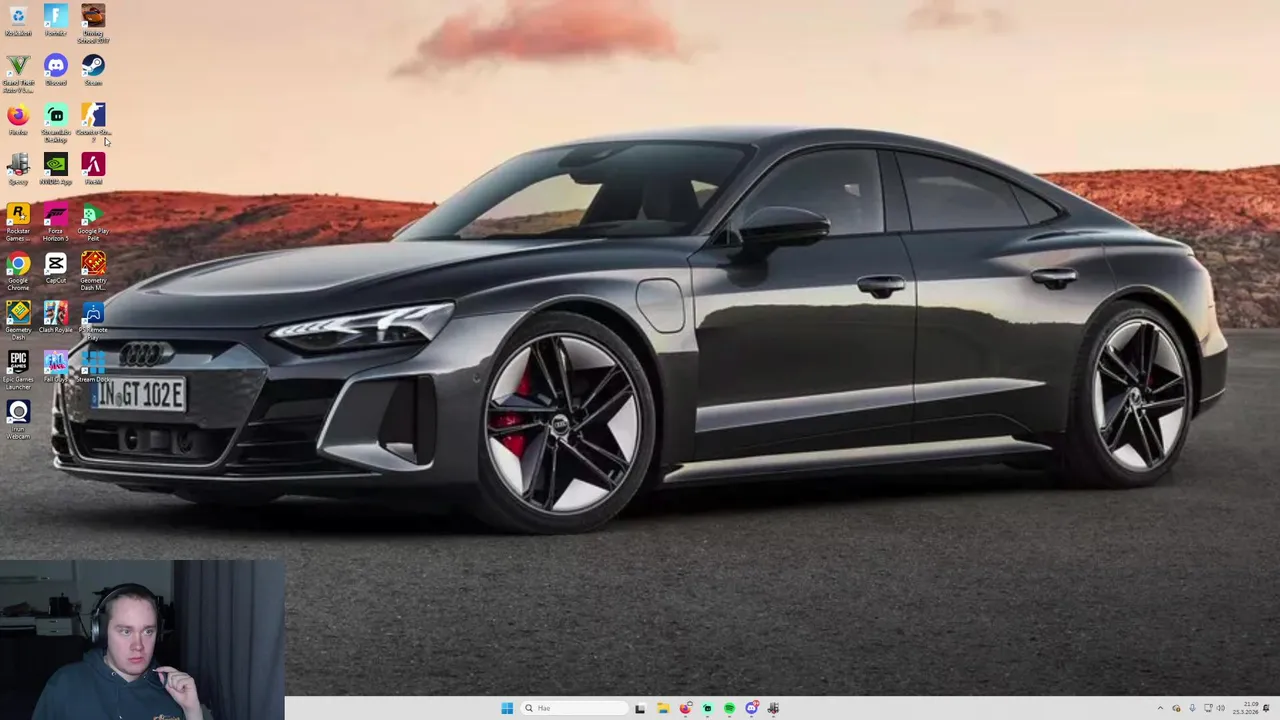Open the NVIDIA App desktop shortcut

click(x=55, y=169)
